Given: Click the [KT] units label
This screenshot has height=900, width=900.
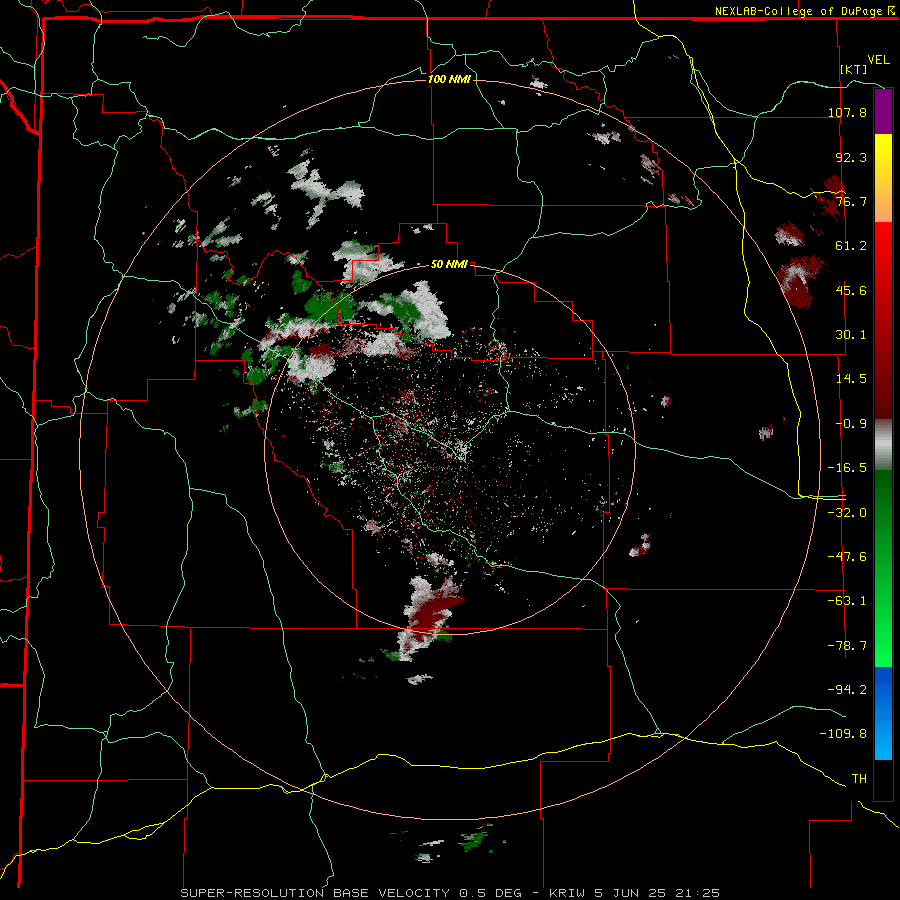Looking at the screenshot, I should 854,69.
